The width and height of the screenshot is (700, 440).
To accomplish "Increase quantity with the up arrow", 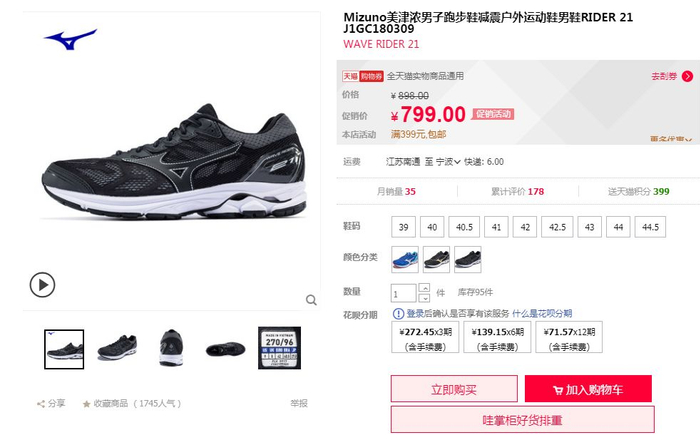I will 425,288.
